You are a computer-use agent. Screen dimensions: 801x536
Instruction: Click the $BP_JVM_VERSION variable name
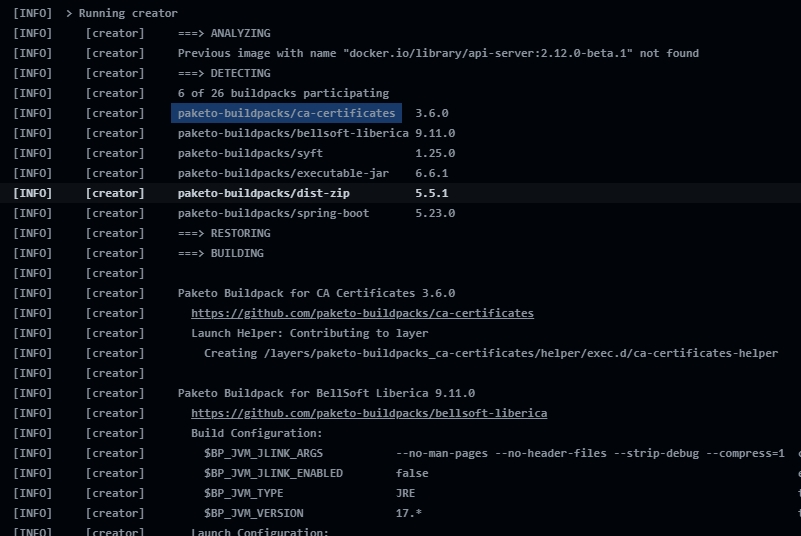coord(253,513)
